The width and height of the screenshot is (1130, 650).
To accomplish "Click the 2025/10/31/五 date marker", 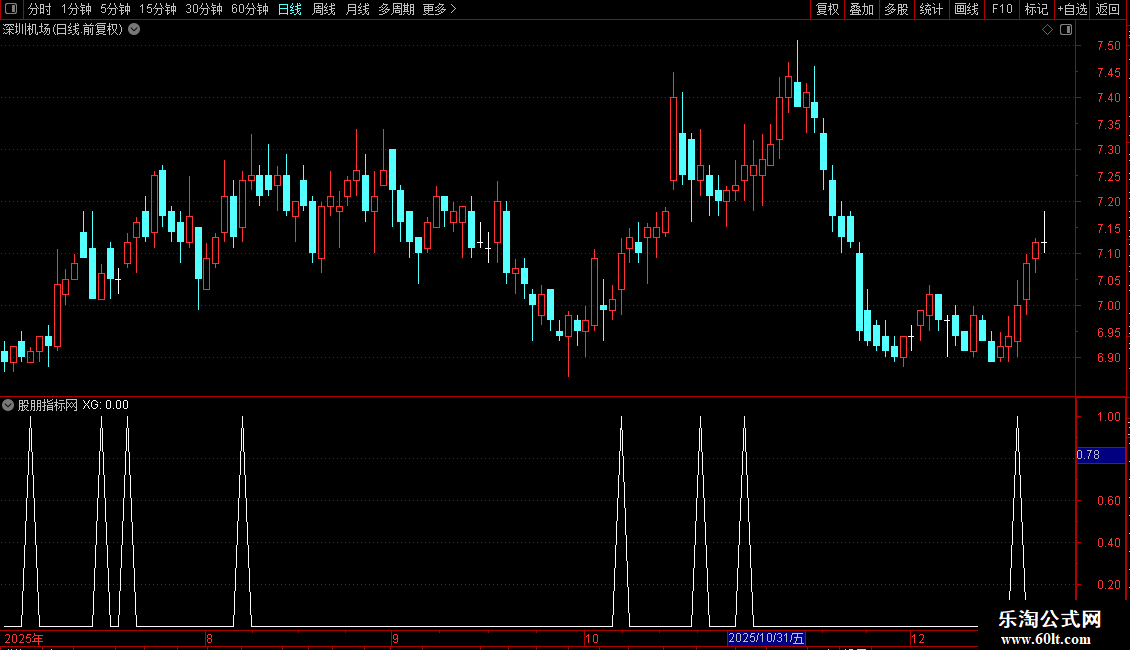I will tap(766, 638).
